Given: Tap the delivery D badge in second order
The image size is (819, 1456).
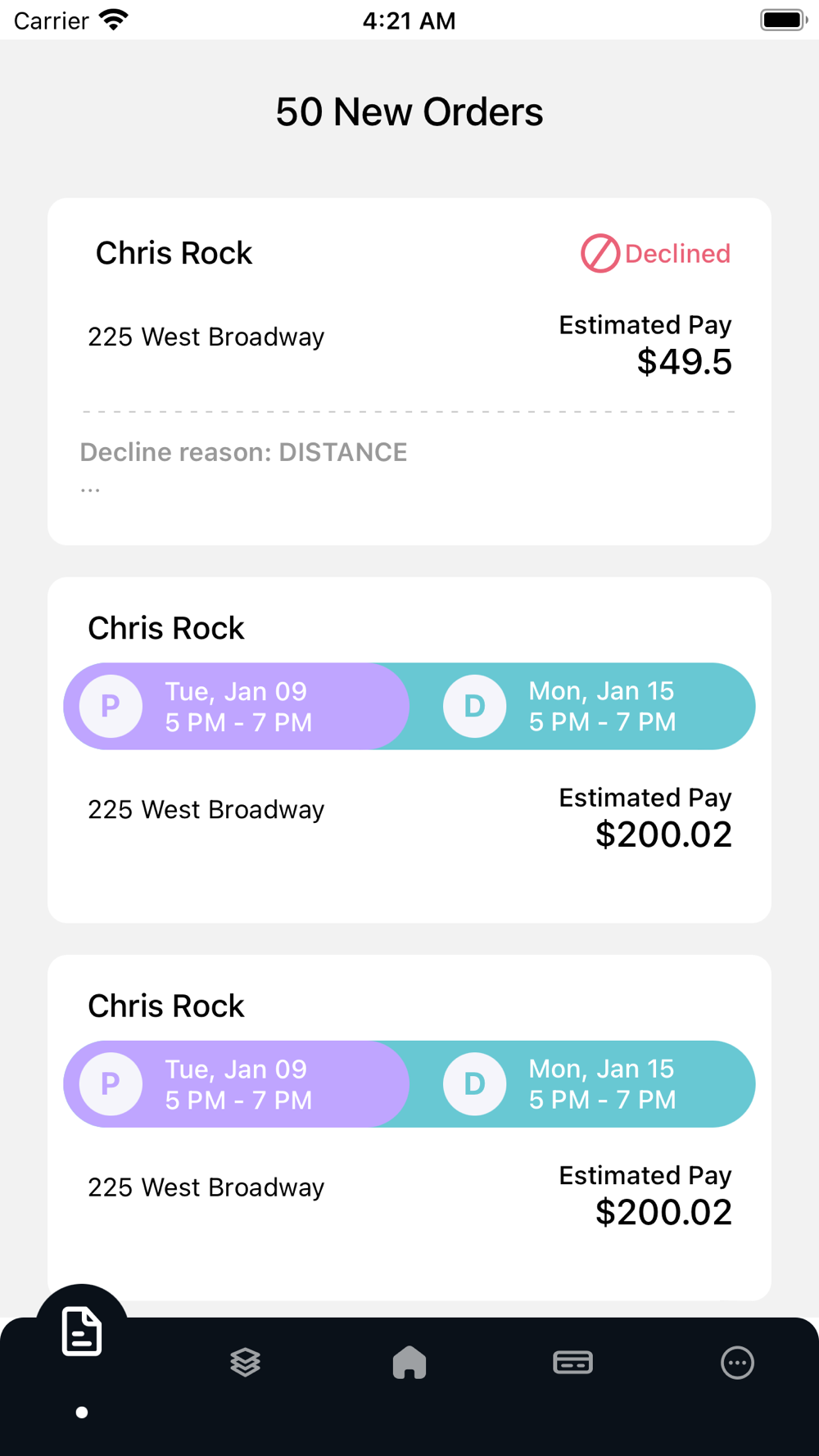Looking at the screenshot, I should [474, 706].
